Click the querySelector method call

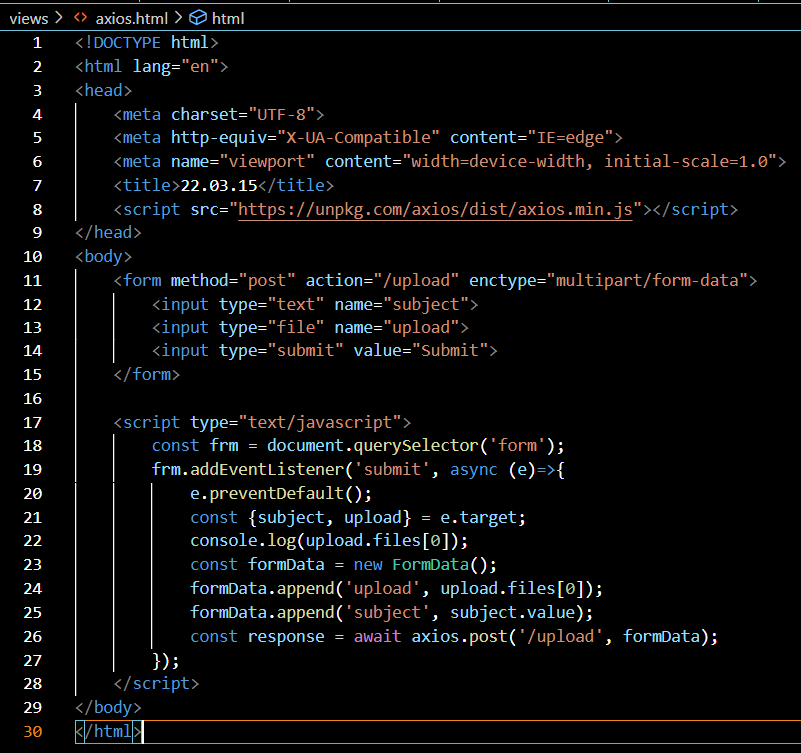[x=416, y=445]
